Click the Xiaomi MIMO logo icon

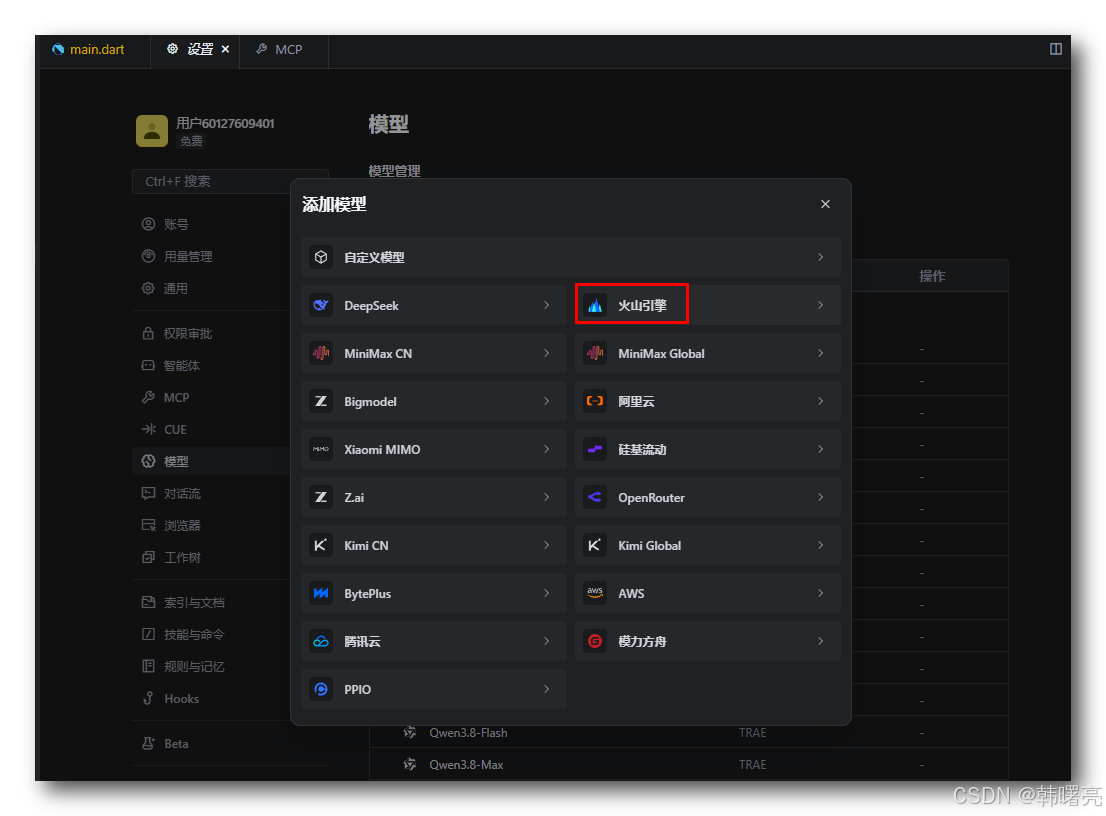click(x=321, y=449)
